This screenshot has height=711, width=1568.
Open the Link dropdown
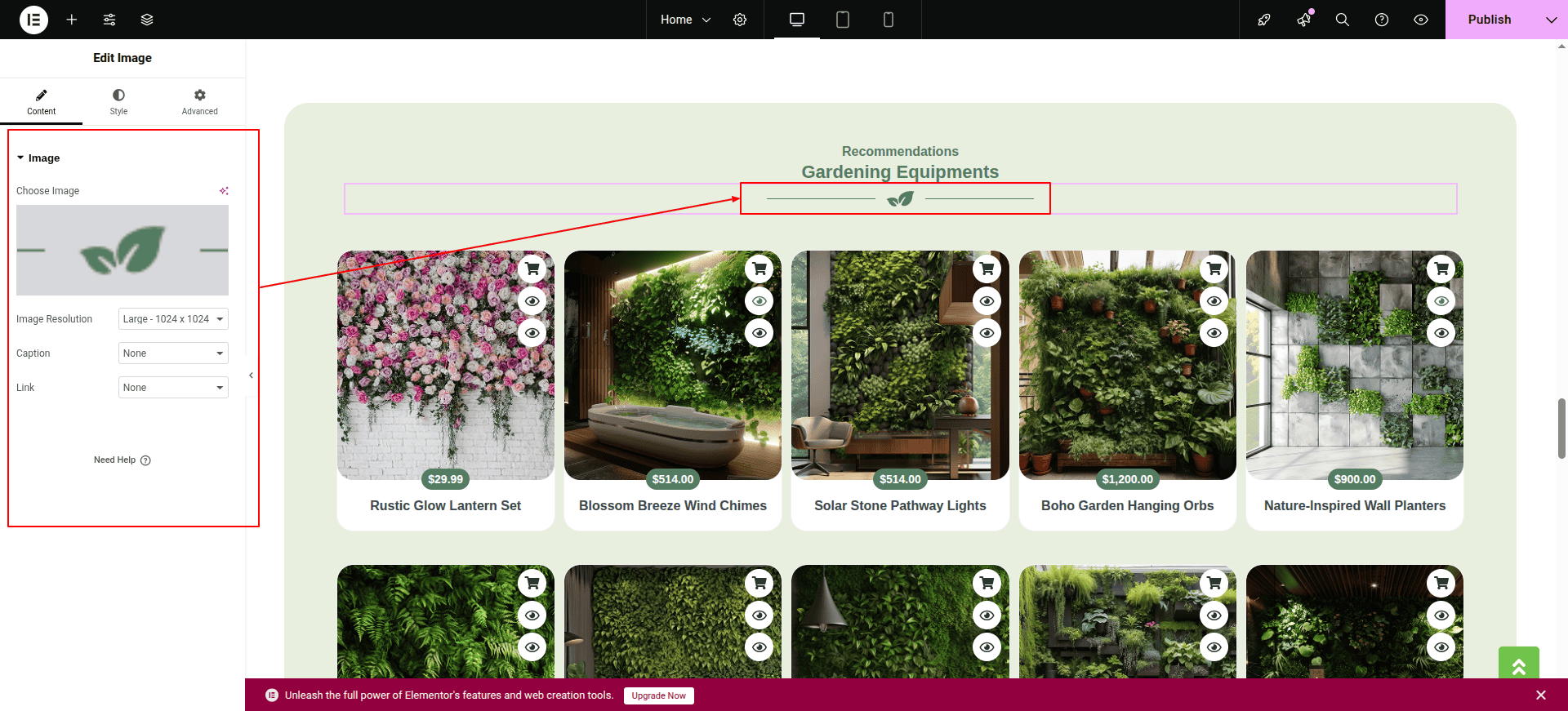(x=173, y=388)
